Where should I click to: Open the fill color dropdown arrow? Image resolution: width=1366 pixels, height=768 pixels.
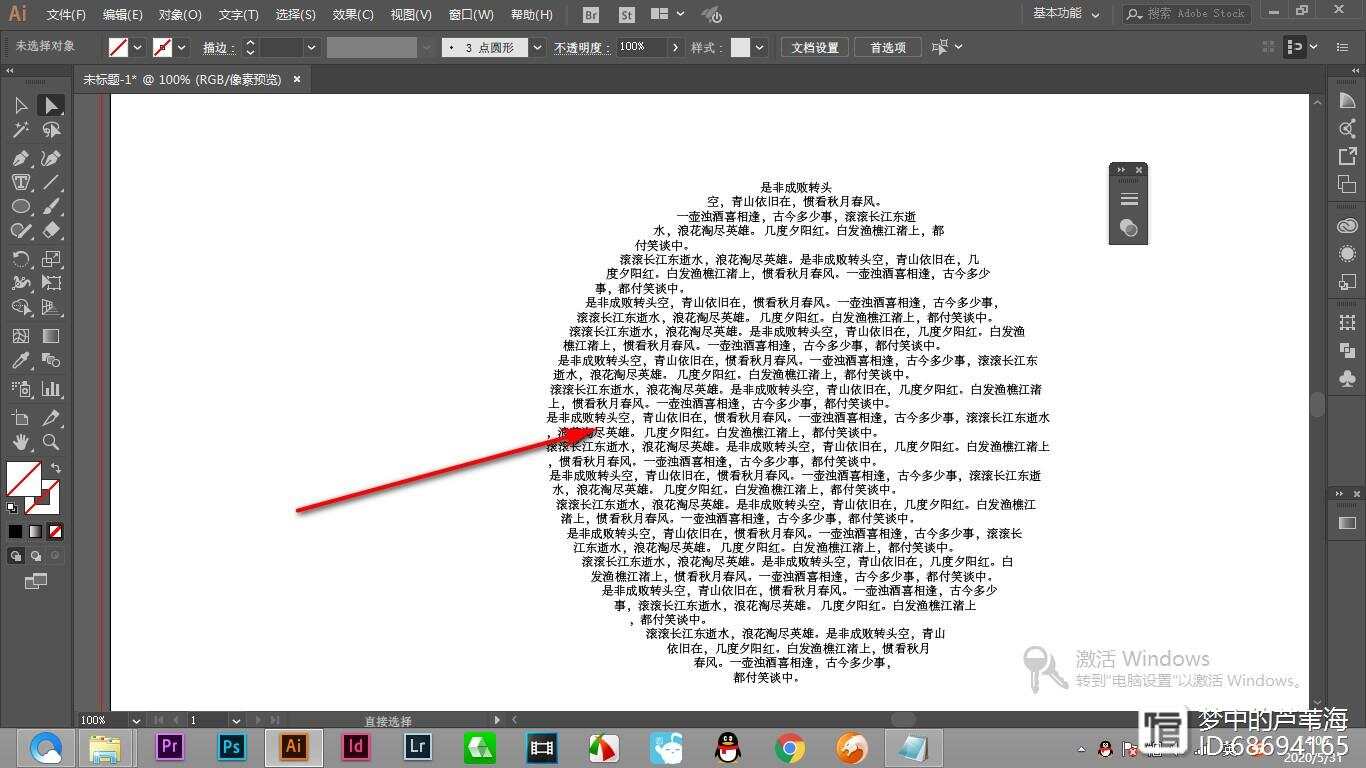138,47
